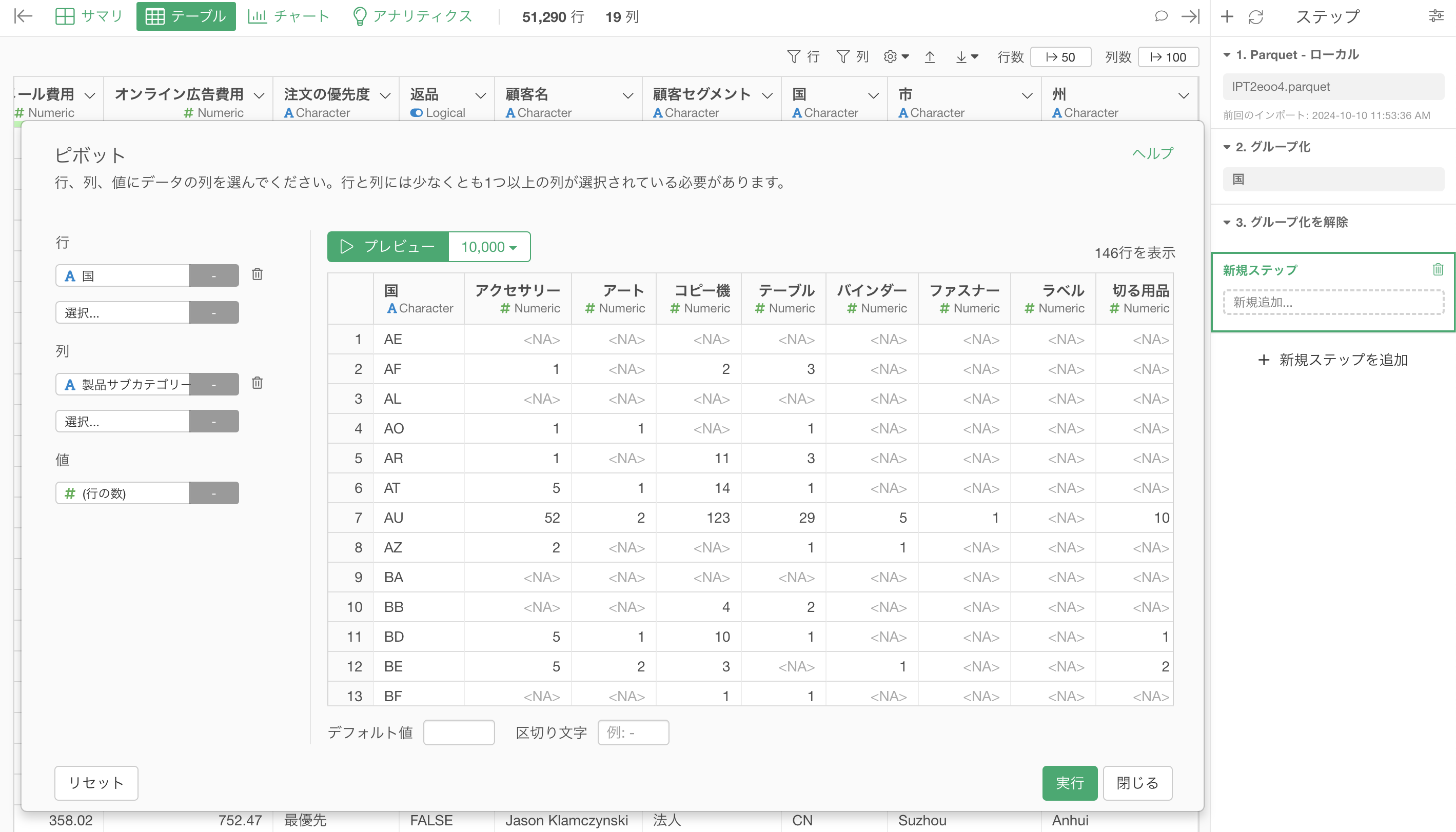The image size is (1456, 832).
Task: Select the IPT2eoo4.parquet step item
Action: 1333,86
